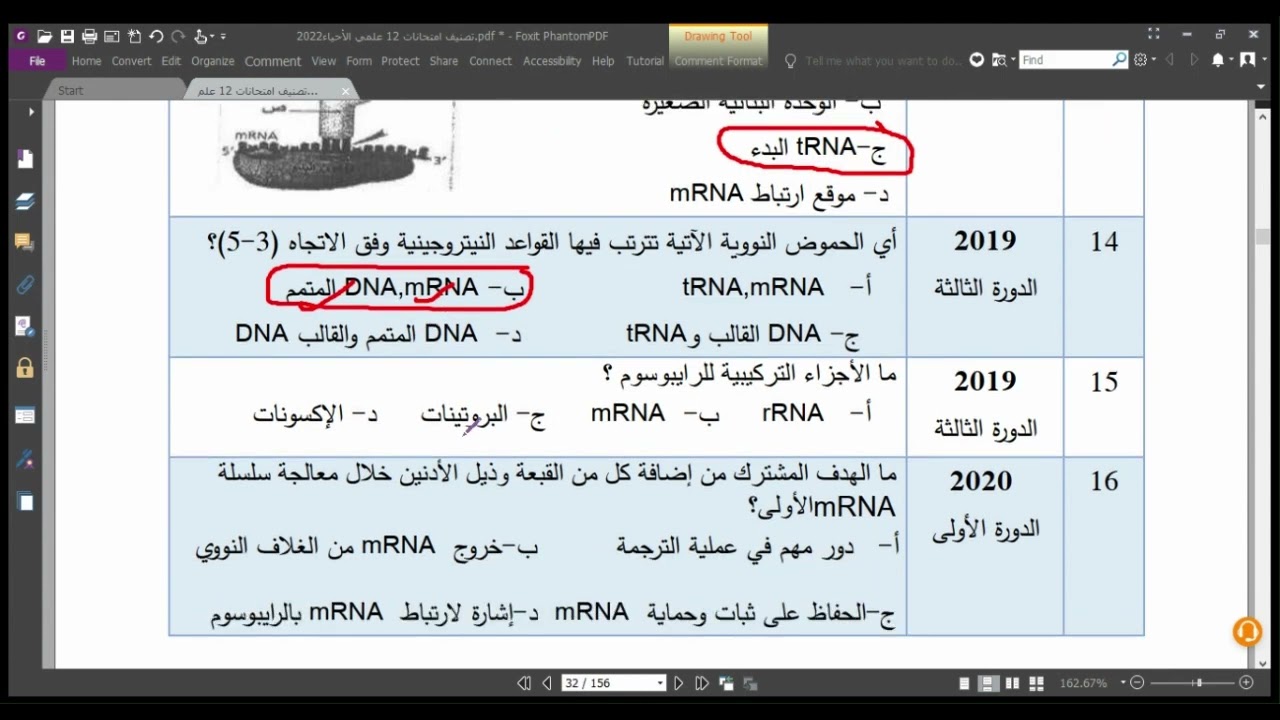
Task: Open the 162.67% zoom level dropdown
Action: [1123, 683]
